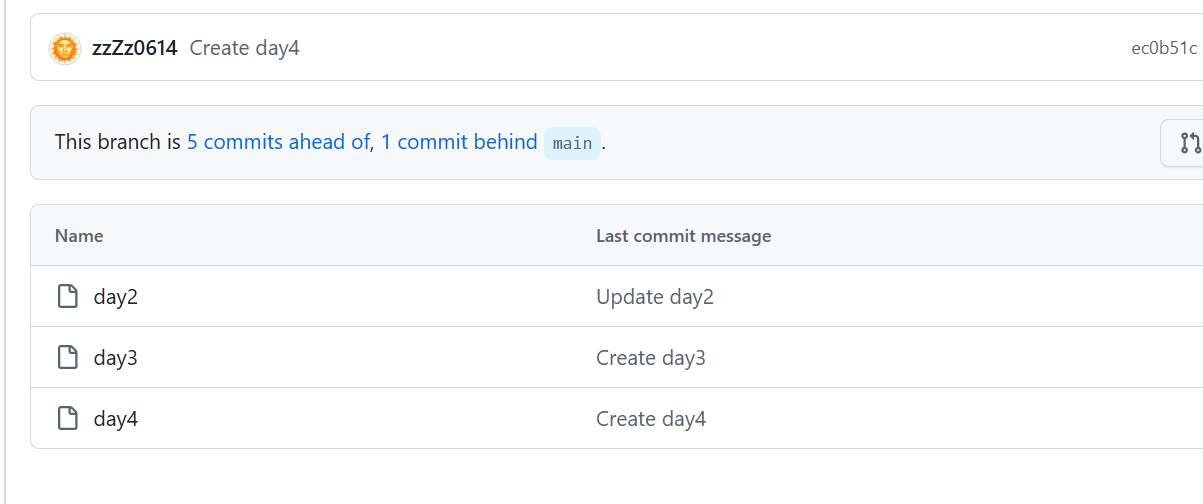This screenshot has height=504, width=1203.
Task: Open commit hash ec0b51c
Action: pyautogui.click(x=1163, y=48)
